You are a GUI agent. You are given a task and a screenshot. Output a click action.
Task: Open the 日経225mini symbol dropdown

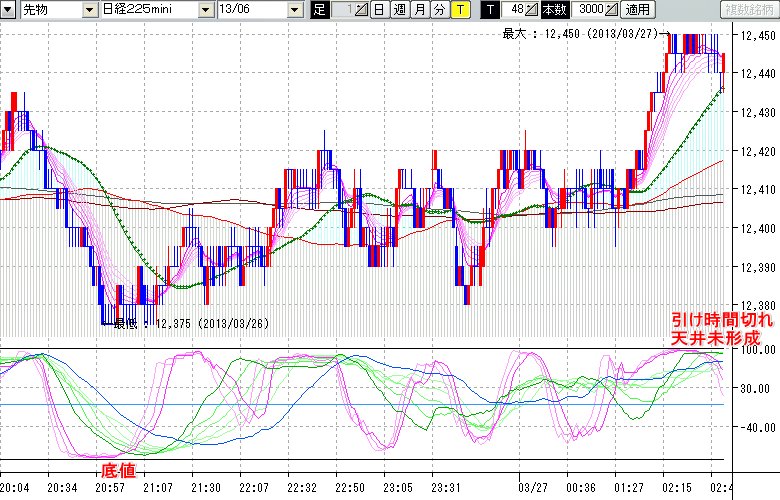[205, 9]
